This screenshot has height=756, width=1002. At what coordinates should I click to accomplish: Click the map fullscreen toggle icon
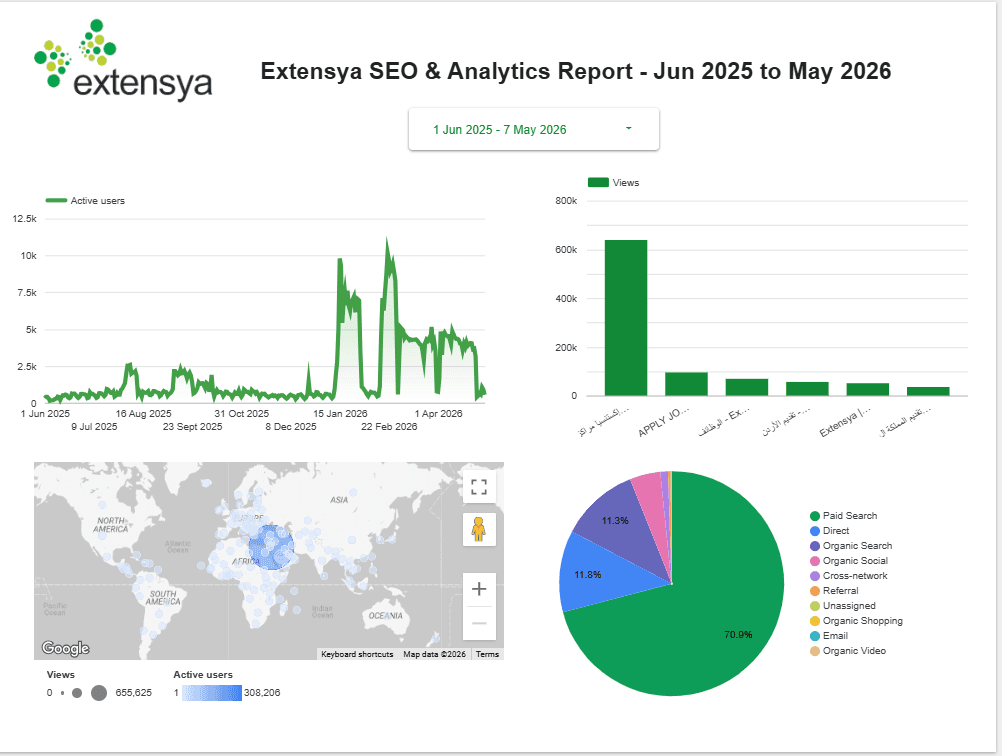(479, 487)
